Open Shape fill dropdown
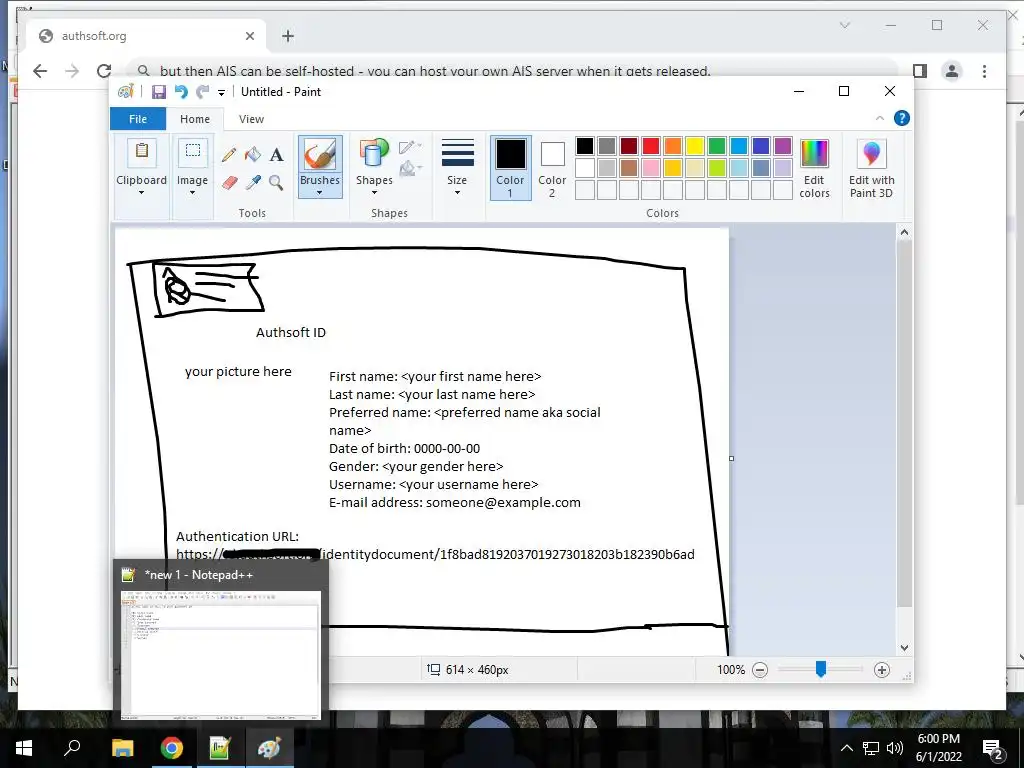 (411, 169)
